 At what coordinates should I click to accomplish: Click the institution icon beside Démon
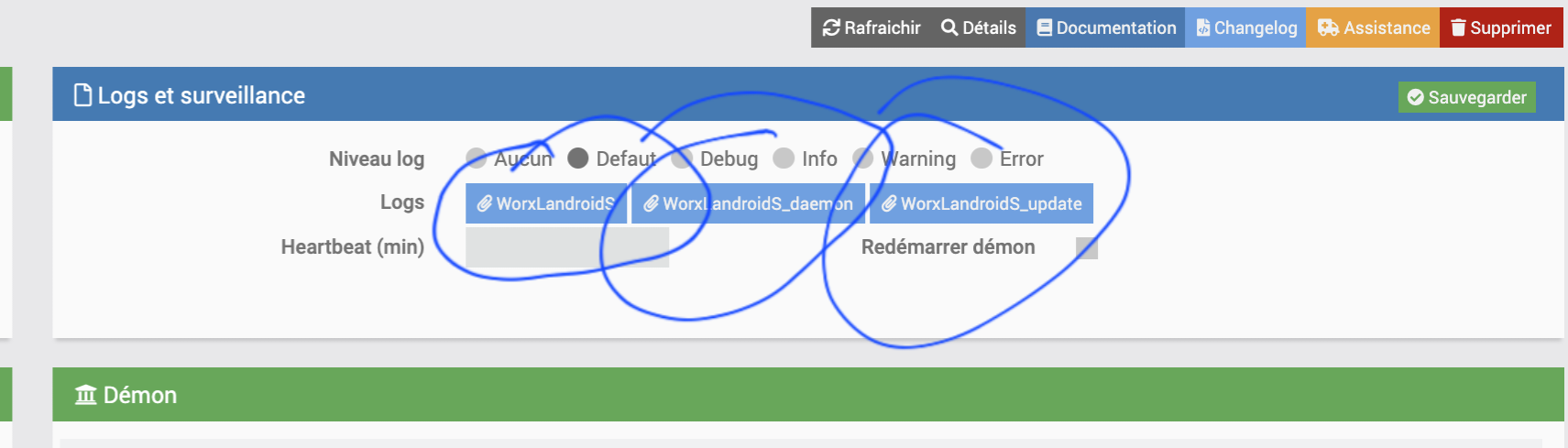pyautogui.click(x=85, y=395)
